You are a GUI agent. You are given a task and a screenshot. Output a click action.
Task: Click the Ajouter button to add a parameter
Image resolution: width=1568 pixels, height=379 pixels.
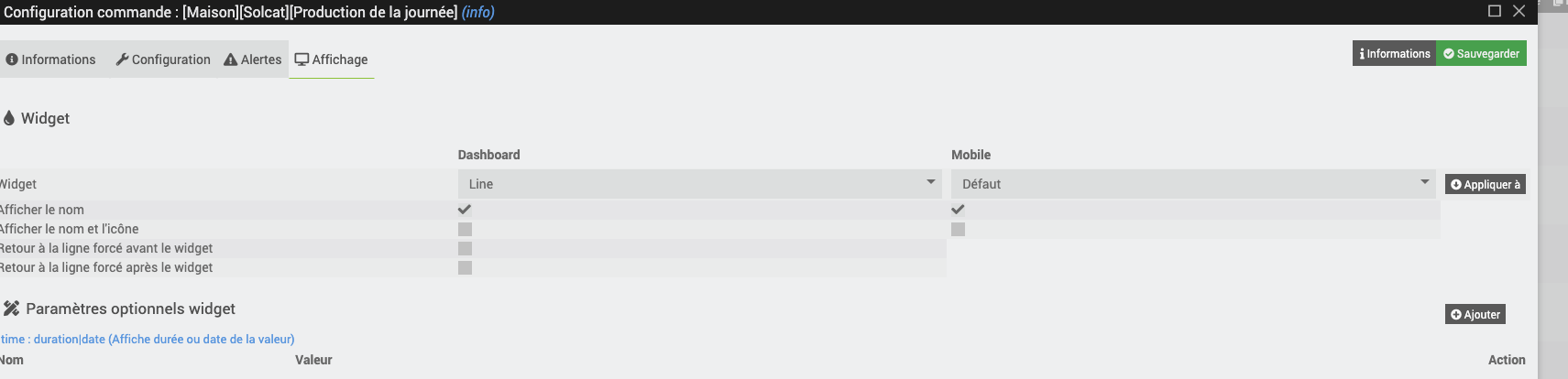(x=1475, y=314)
